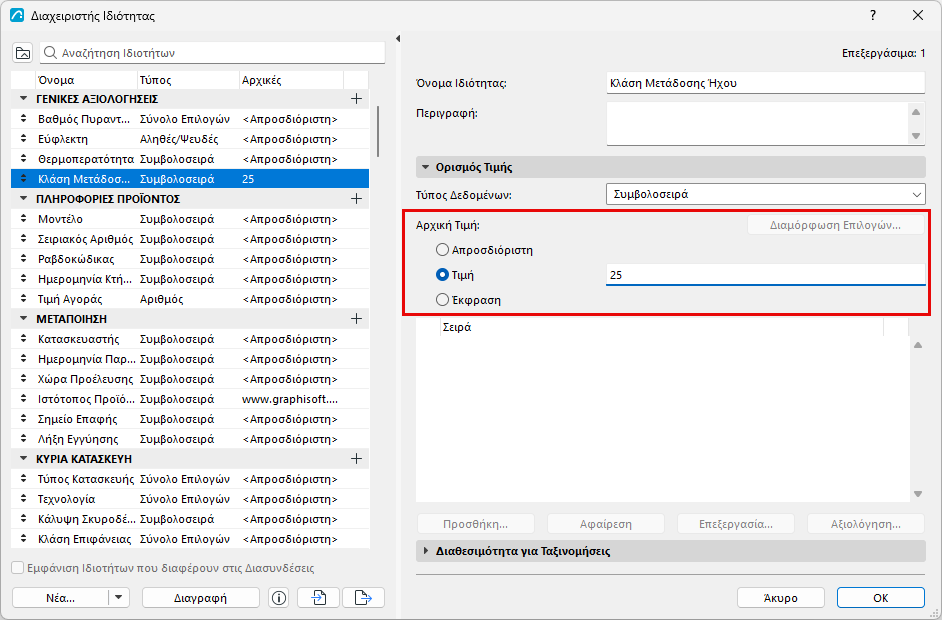This screenshot has height=620, width=942.
Task: Open the dropdown arrow next to Νέα button
Action: pos(118,598)
